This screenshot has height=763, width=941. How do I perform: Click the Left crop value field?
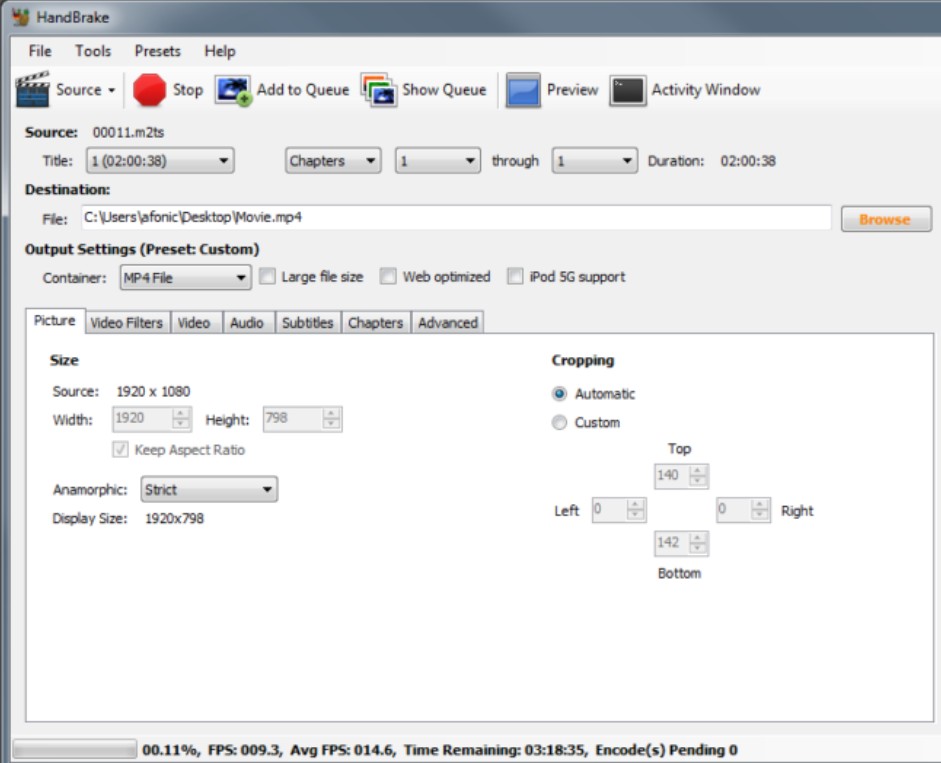pos(609,510)
